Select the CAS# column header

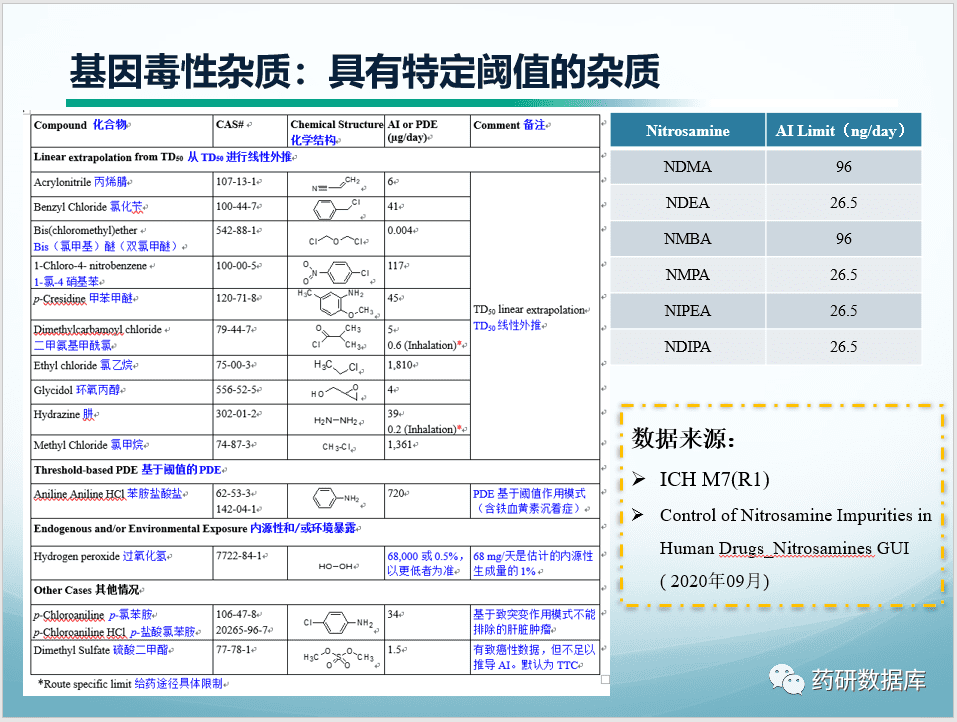[250, 131]
